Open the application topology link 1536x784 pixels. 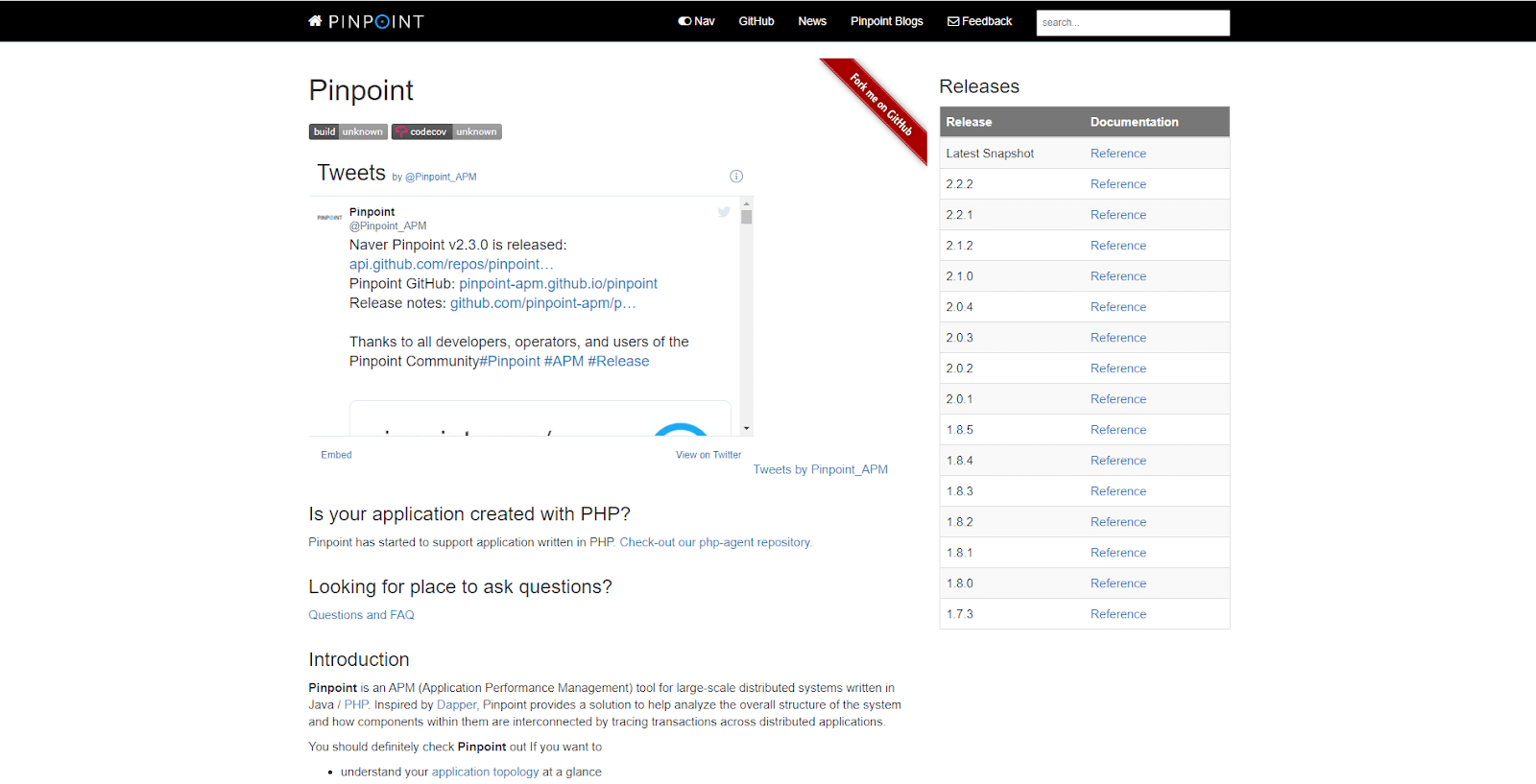[485, 772]
